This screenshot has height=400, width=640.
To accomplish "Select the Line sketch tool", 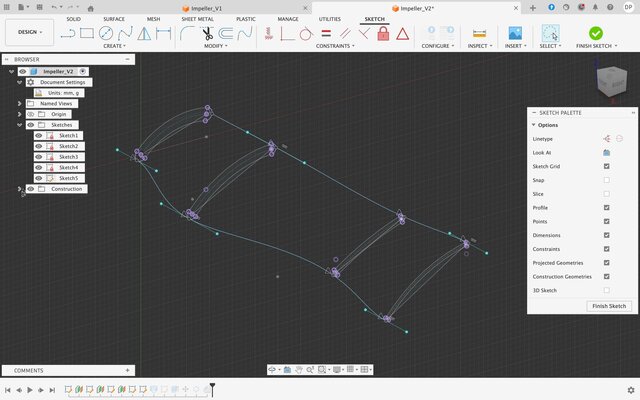I will pos(68,33).
